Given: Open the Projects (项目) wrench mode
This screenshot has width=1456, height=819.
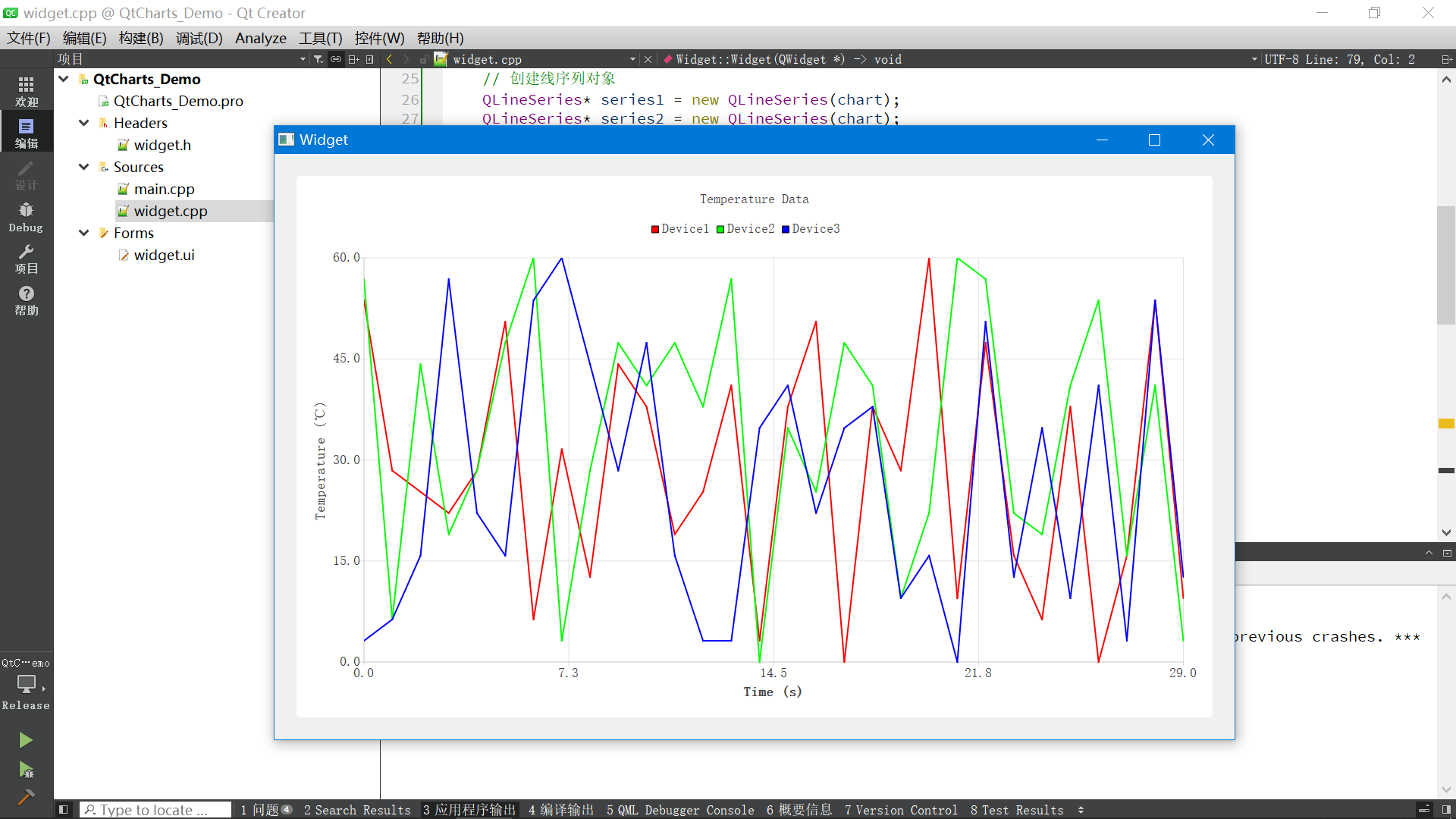Looking at the screenshot, I should 26,259.
